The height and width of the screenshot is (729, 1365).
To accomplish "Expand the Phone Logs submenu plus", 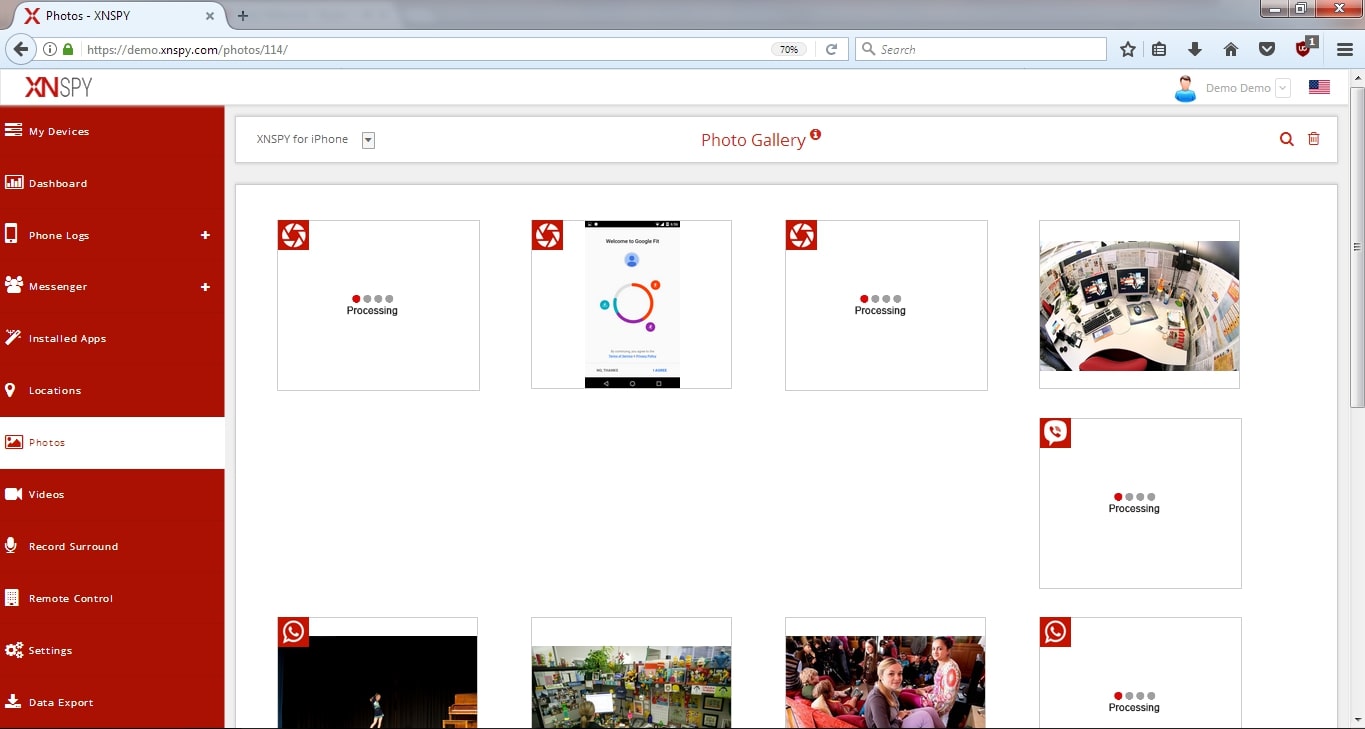I will (205, 235).
